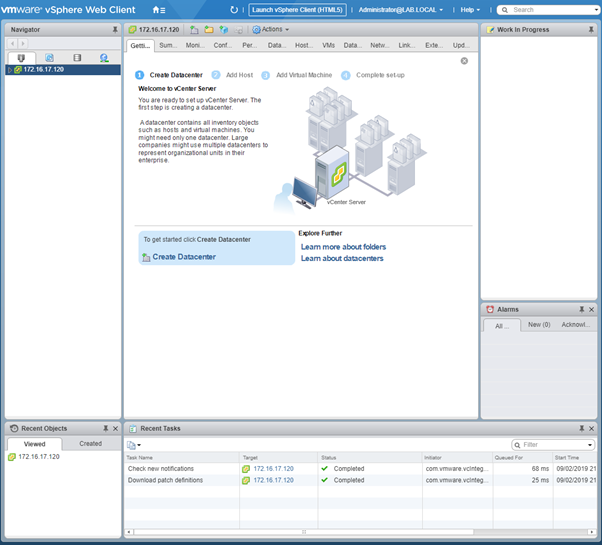Switch to the Created tab in Recent Objects
Viewport: 602px width, 545px height.
pyautogui.click(x=91, y=444)
